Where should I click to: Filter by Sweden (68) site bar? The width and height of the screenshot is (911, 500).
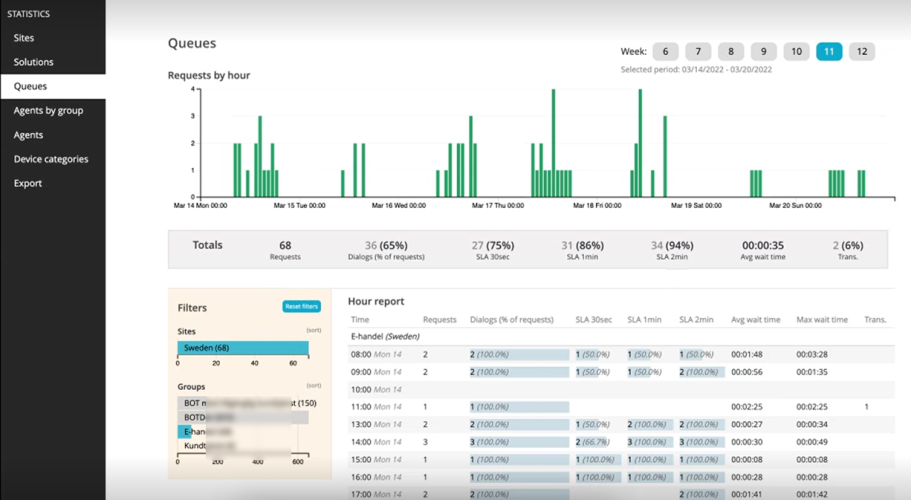[x=242, y=348]
